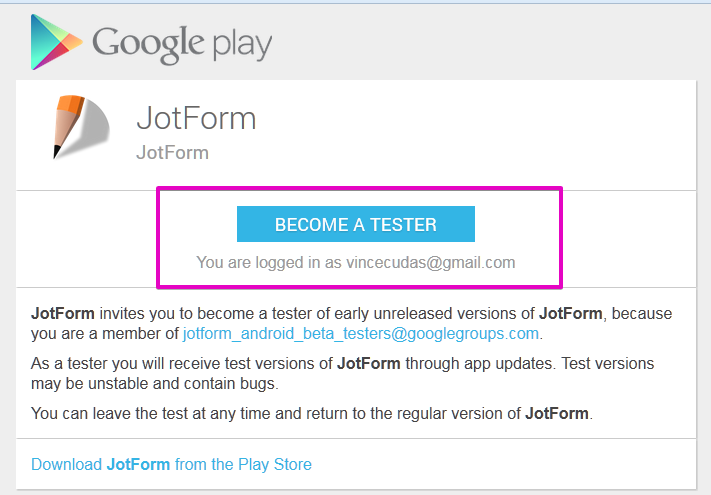
Task: Click the gray Google wordmark in the header
Action: click(x=149, y=43)
